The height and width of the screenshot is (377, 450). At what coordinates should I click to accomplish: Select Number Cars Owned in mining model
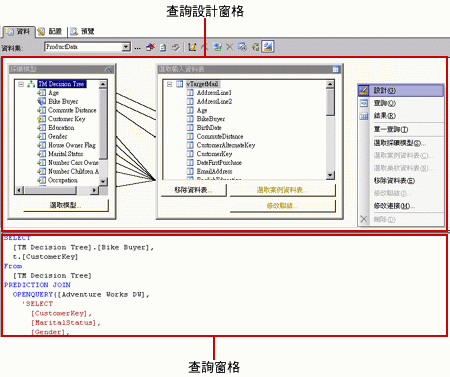pos(73,163)
